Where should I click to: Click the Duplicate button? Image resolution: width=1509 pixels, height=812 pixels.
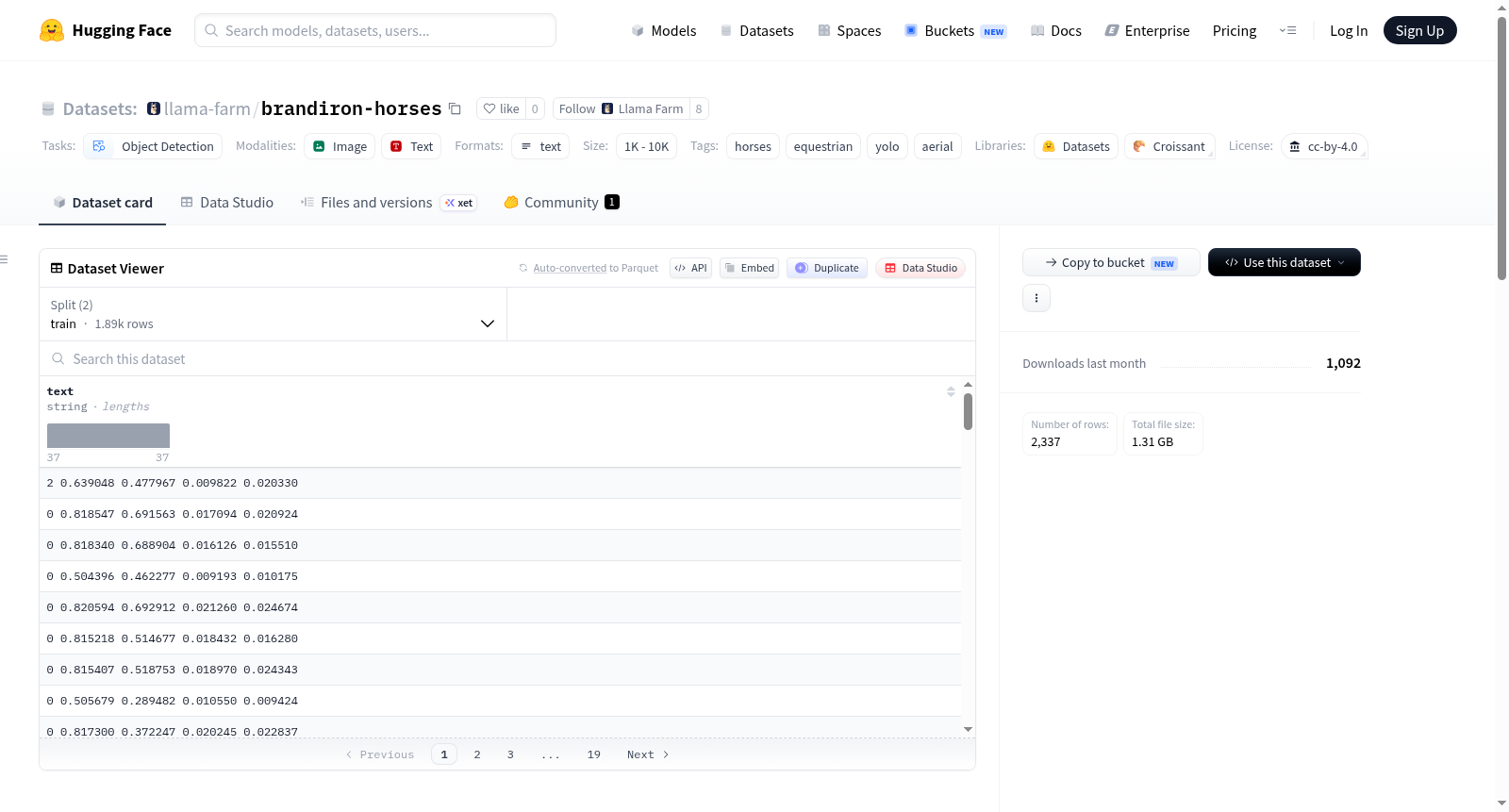click(x=827, y=268)
